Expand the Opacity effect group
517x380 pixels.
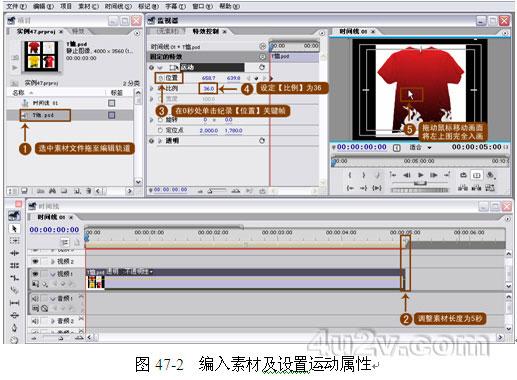pos(160,141)
